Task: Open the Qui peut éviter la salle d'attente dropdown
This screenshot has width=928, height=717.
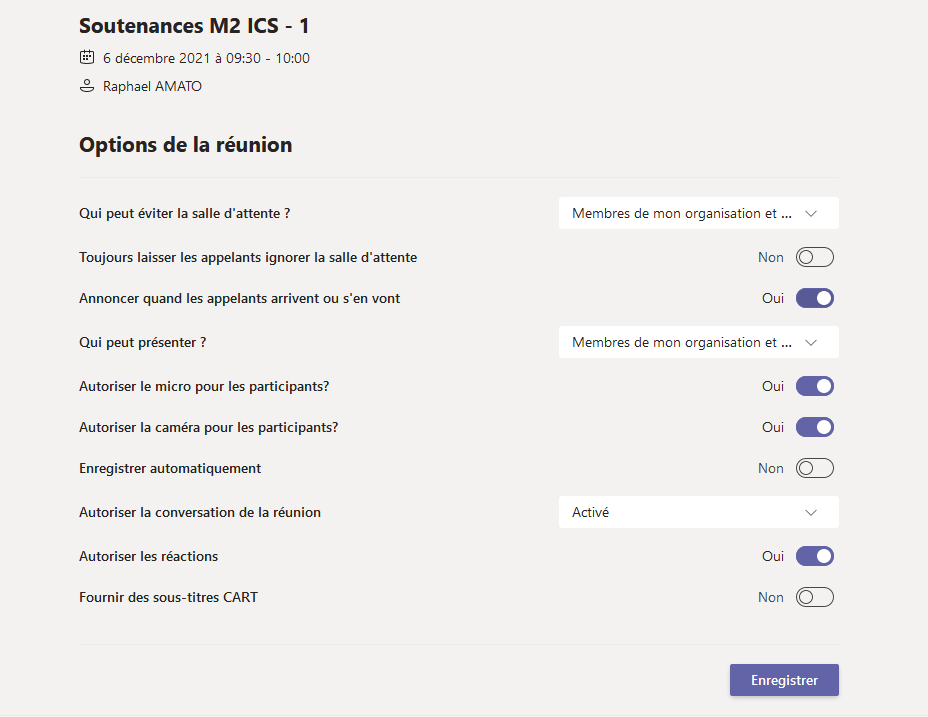Action: coord(698,213)
